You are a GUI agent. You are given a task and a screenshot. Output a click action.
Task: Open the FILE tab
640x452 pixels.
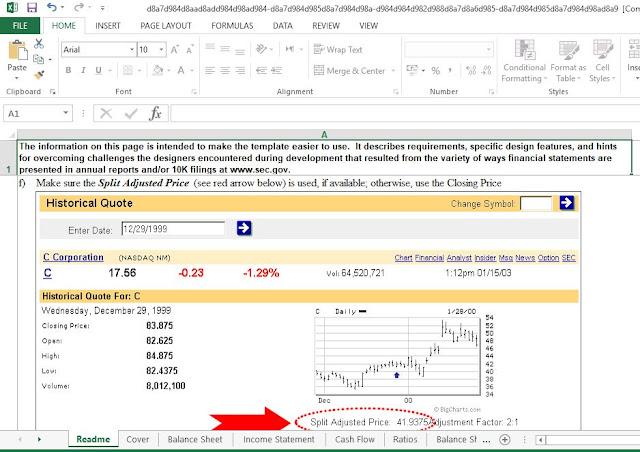click(20, 26)
